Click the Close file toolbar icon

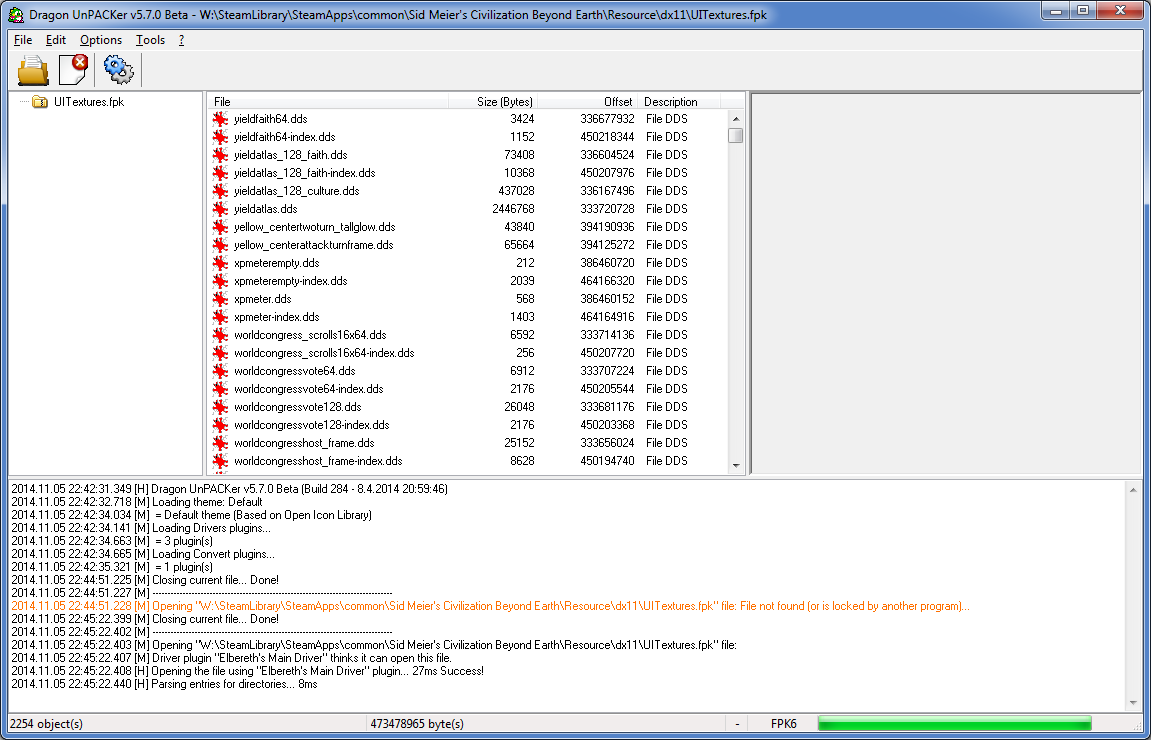[73, 70]
